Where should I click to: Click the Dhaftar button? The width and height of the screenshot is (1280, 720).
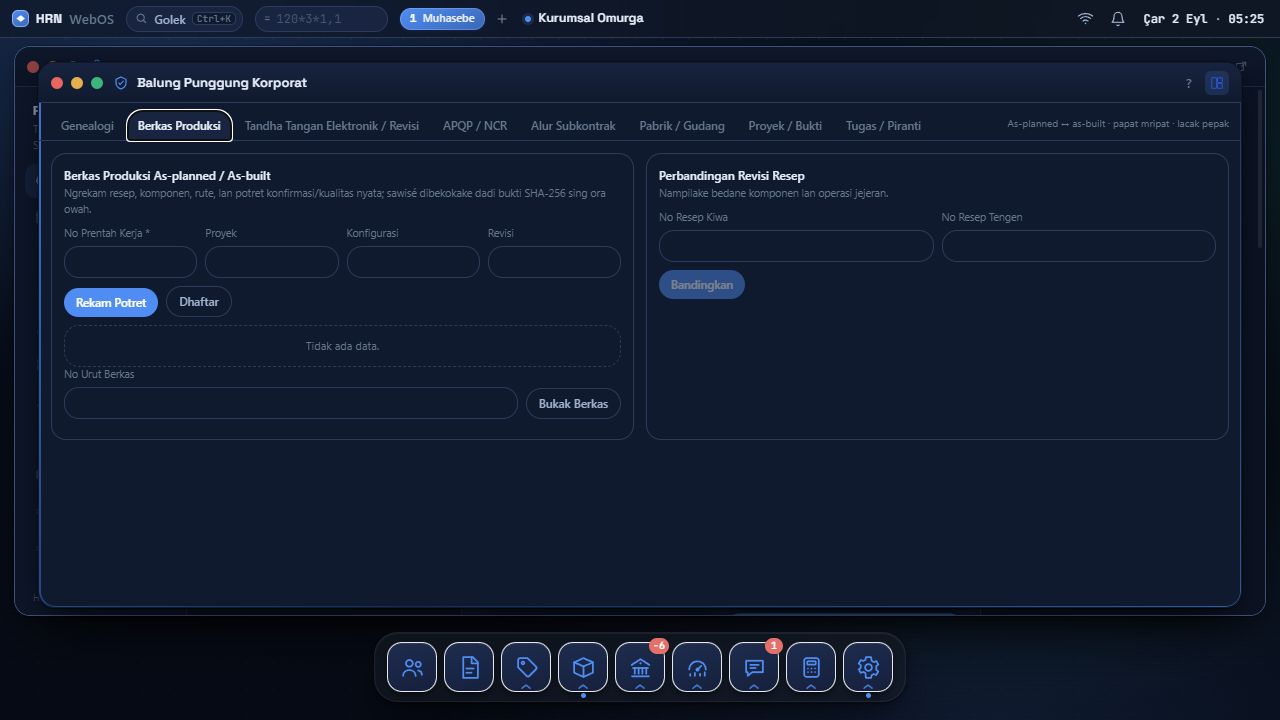tap(199, 302)
